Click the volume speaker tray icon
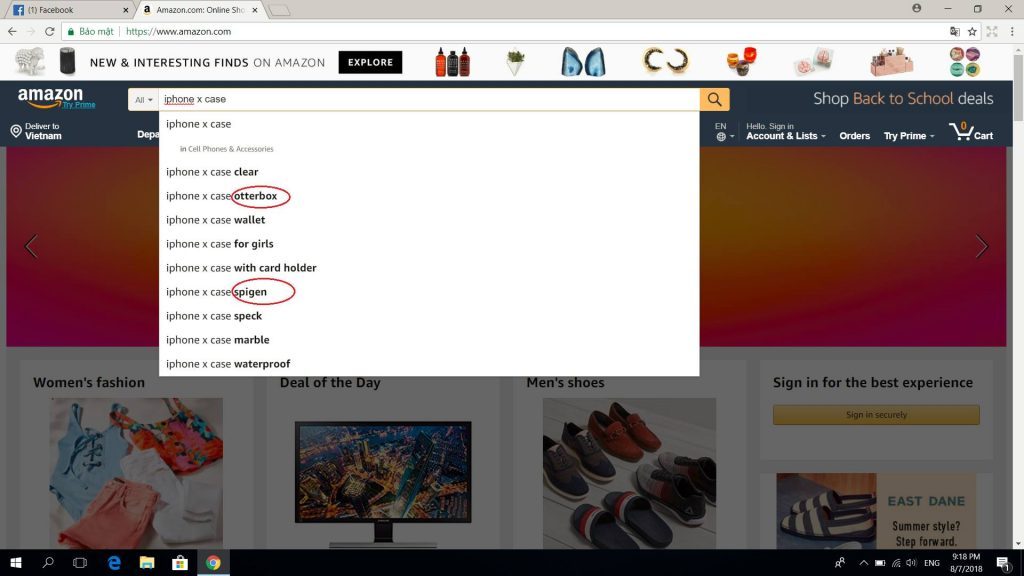This screenshot has height=576, width=1024. pyautogui.click(x=911, y=562)
